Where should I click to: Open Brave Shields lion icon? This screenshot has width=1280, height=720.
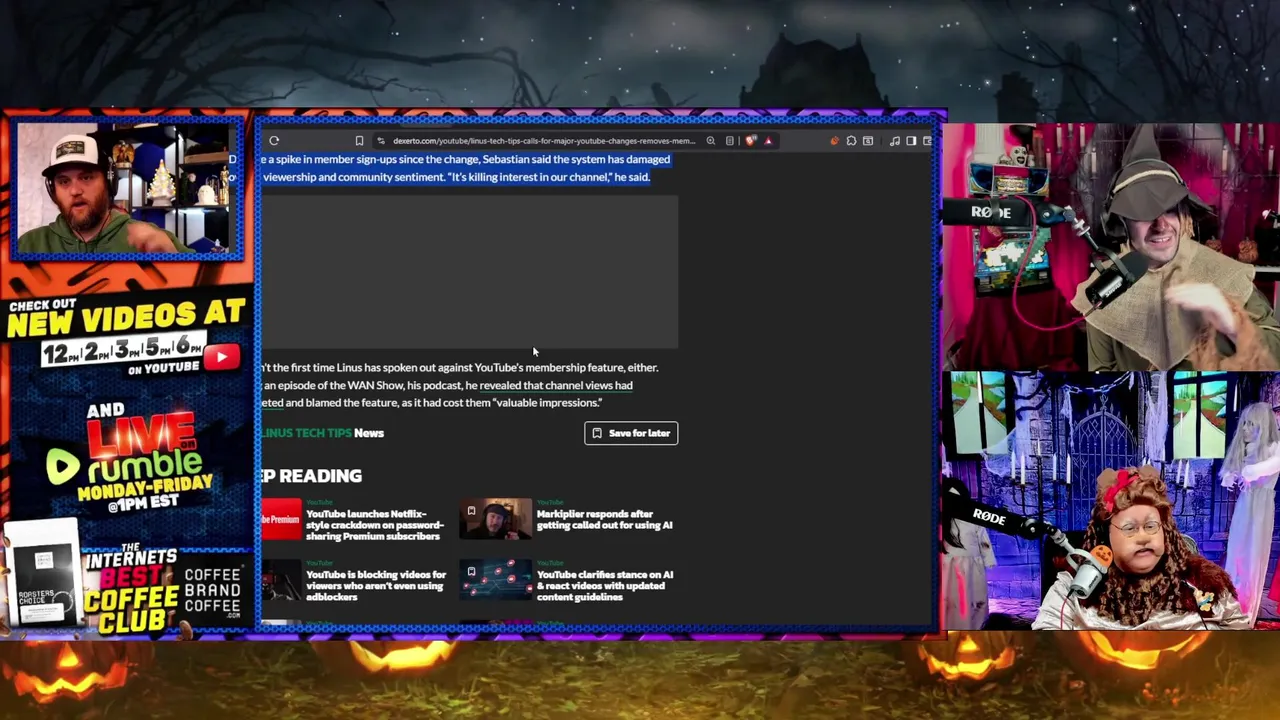point(750,141)
